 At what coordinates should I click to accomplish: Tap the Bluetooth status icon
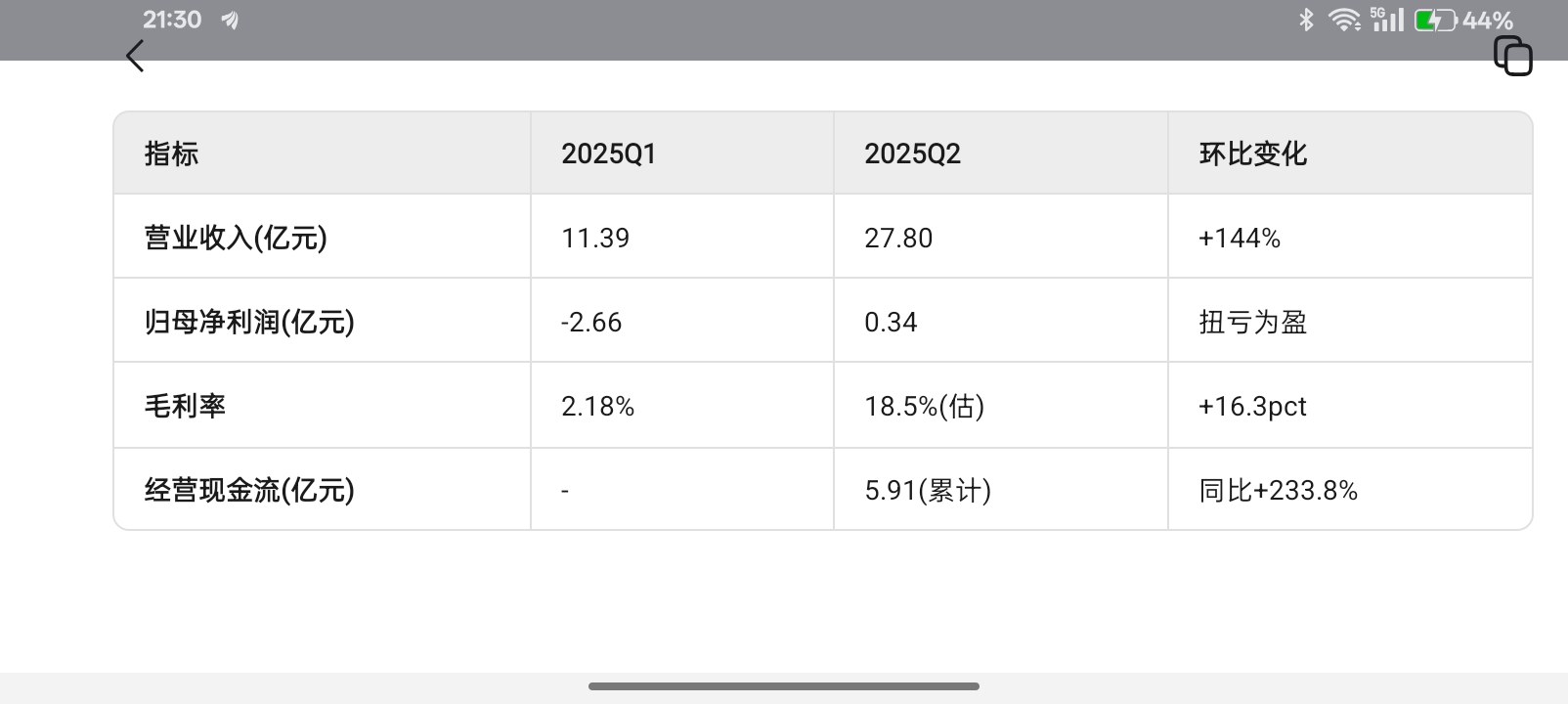click(x=1306, y=20)
